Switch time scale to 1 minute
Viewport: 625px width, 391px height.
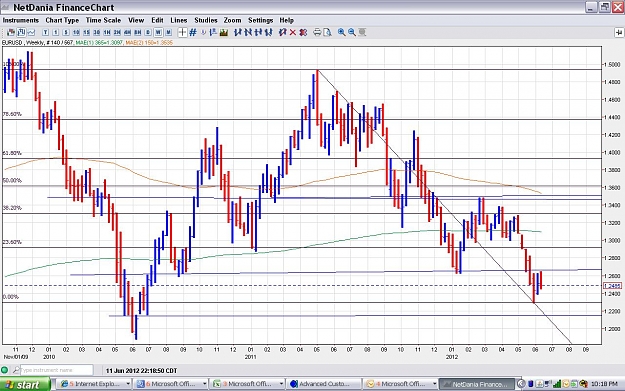point(55,32)
